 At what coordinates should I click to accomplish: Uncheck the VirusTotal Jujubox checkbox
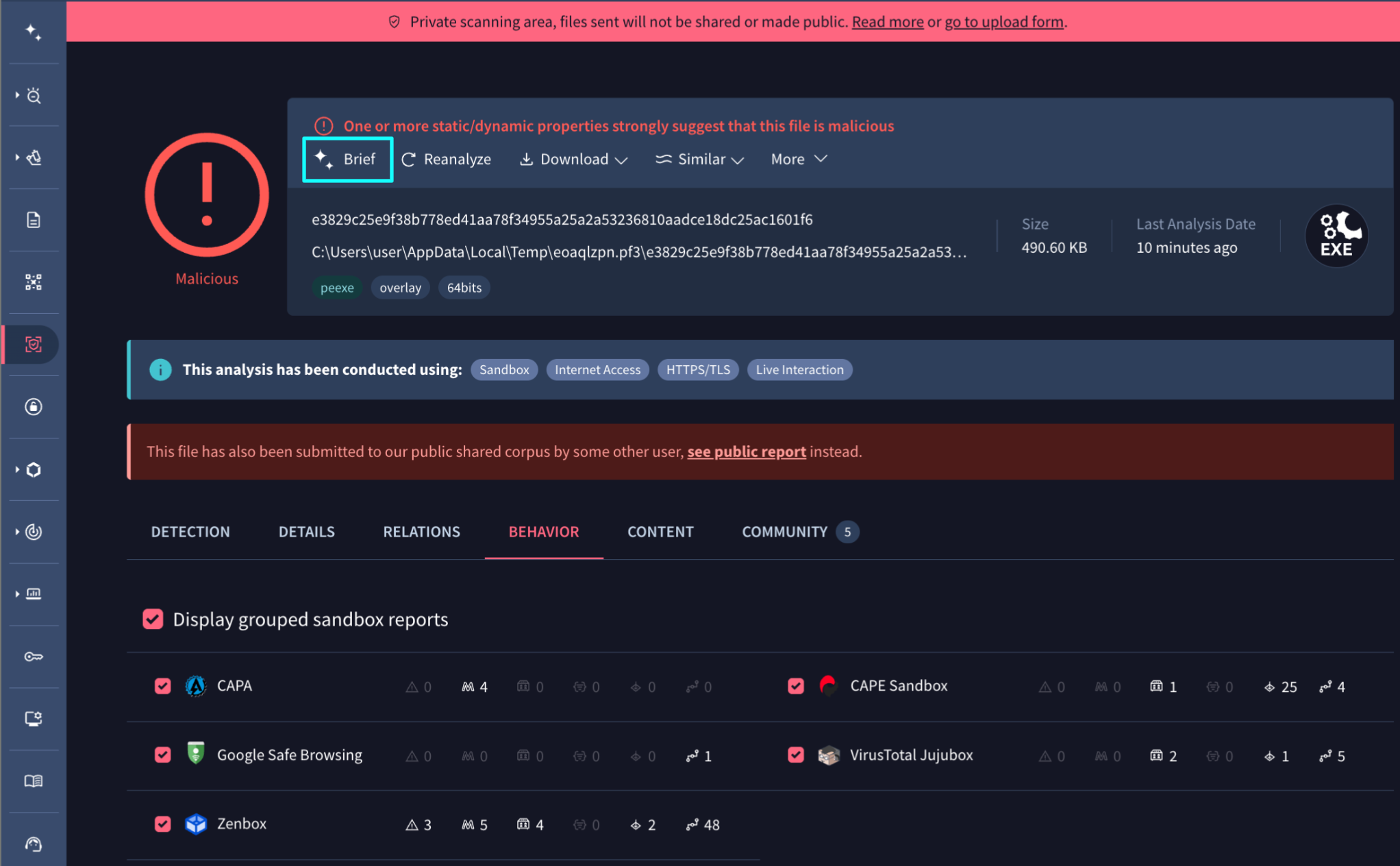(795, 755)
